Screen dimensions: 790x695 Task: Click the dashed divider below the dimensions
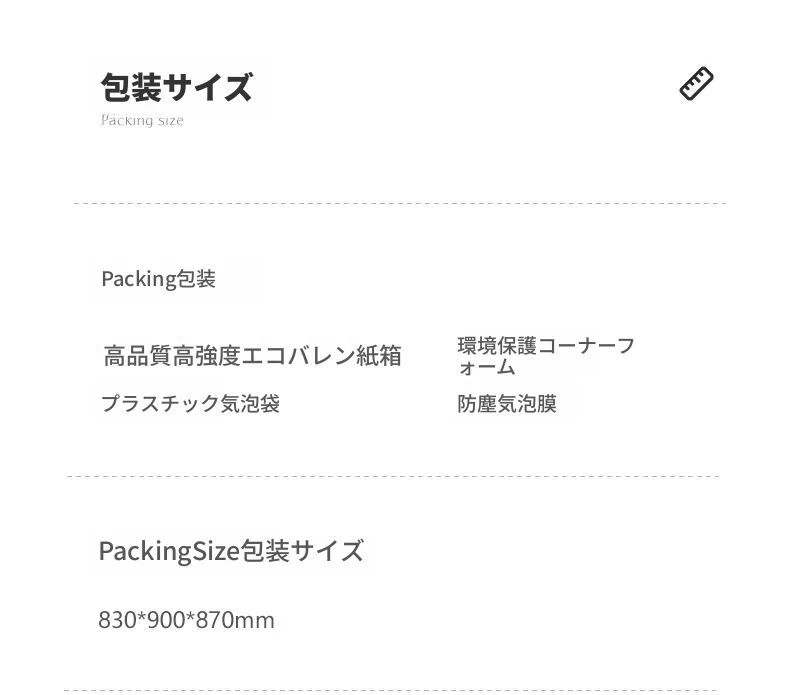click(390, 690)
